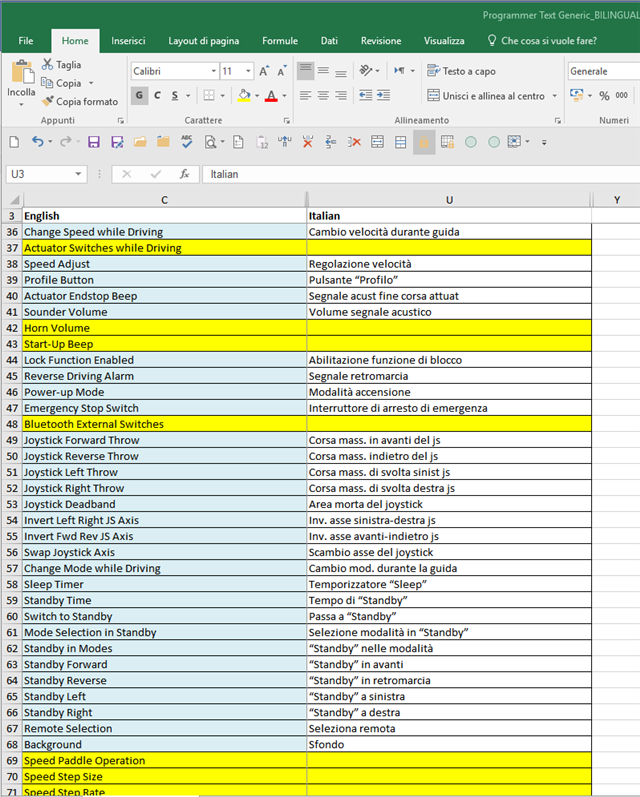
Task: Apply the yellow fill color bucket
Action: click(x=244, y=96)
